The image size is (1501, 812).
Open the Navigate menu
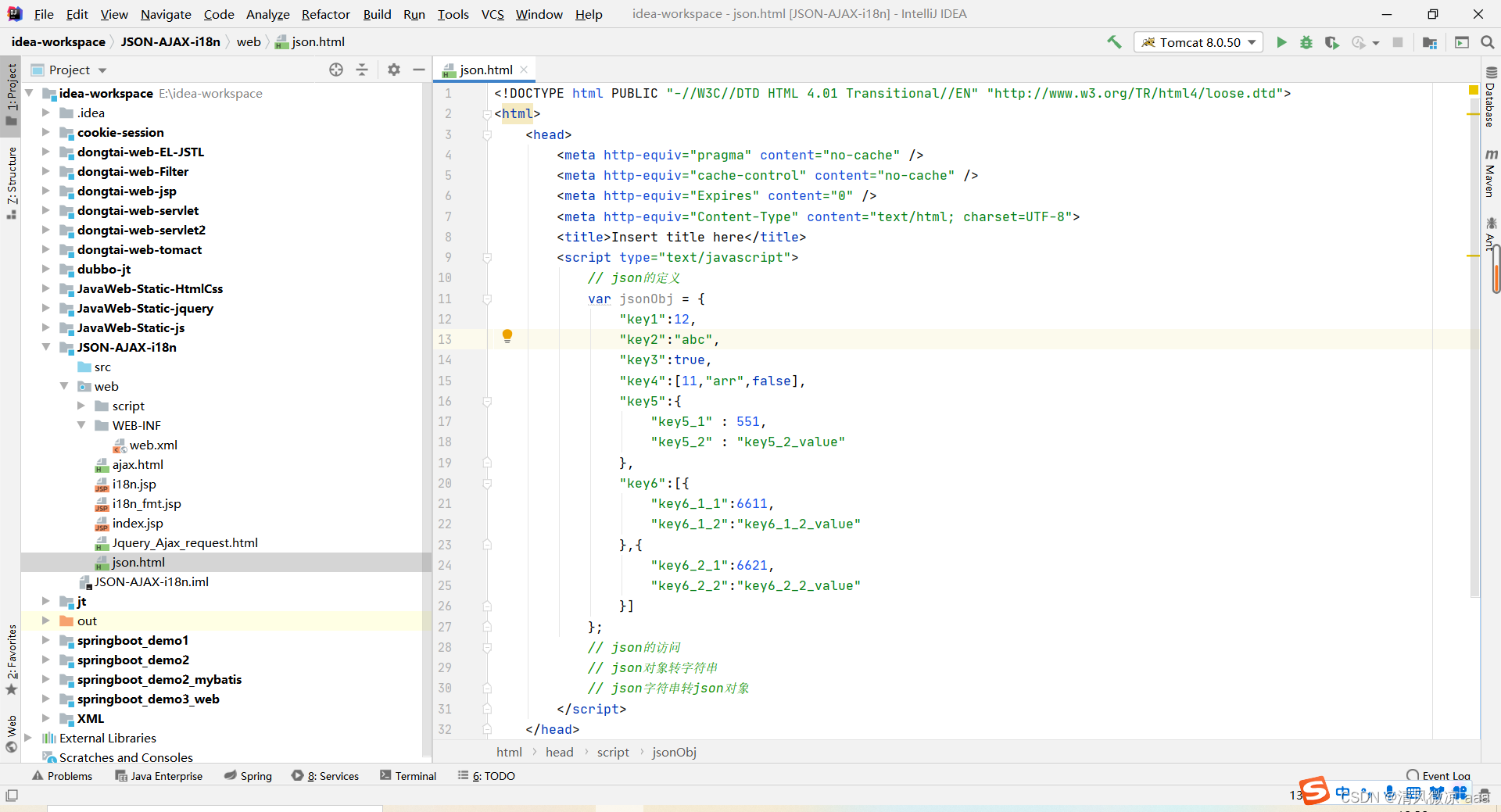click(x=166, y=14)
